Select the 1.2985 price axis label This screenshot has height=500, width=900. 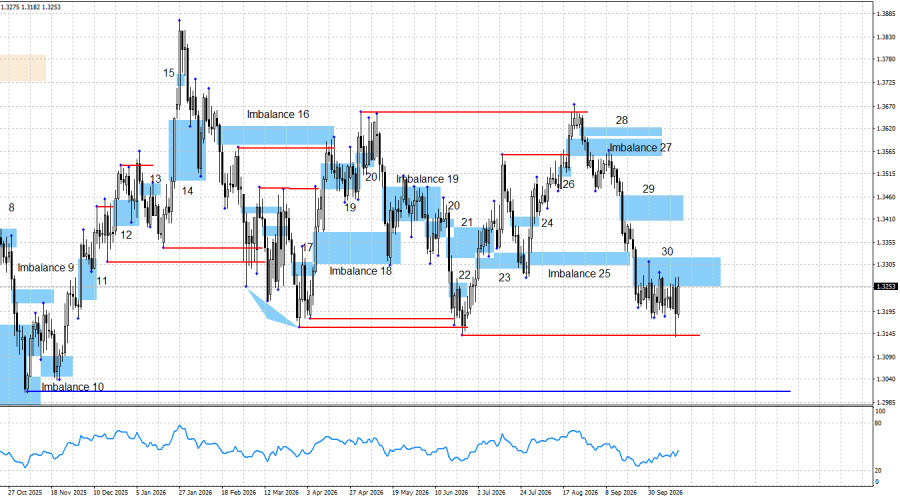(x=886, y=402)
